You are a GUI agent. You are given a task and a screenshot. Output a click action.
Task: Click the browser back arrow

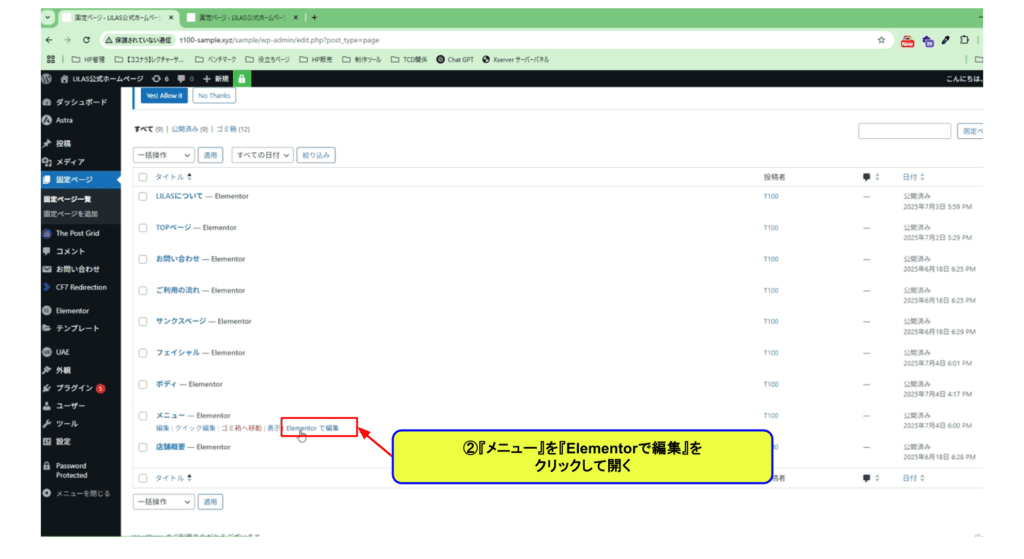pyautogui.click(x=49, y=40)
